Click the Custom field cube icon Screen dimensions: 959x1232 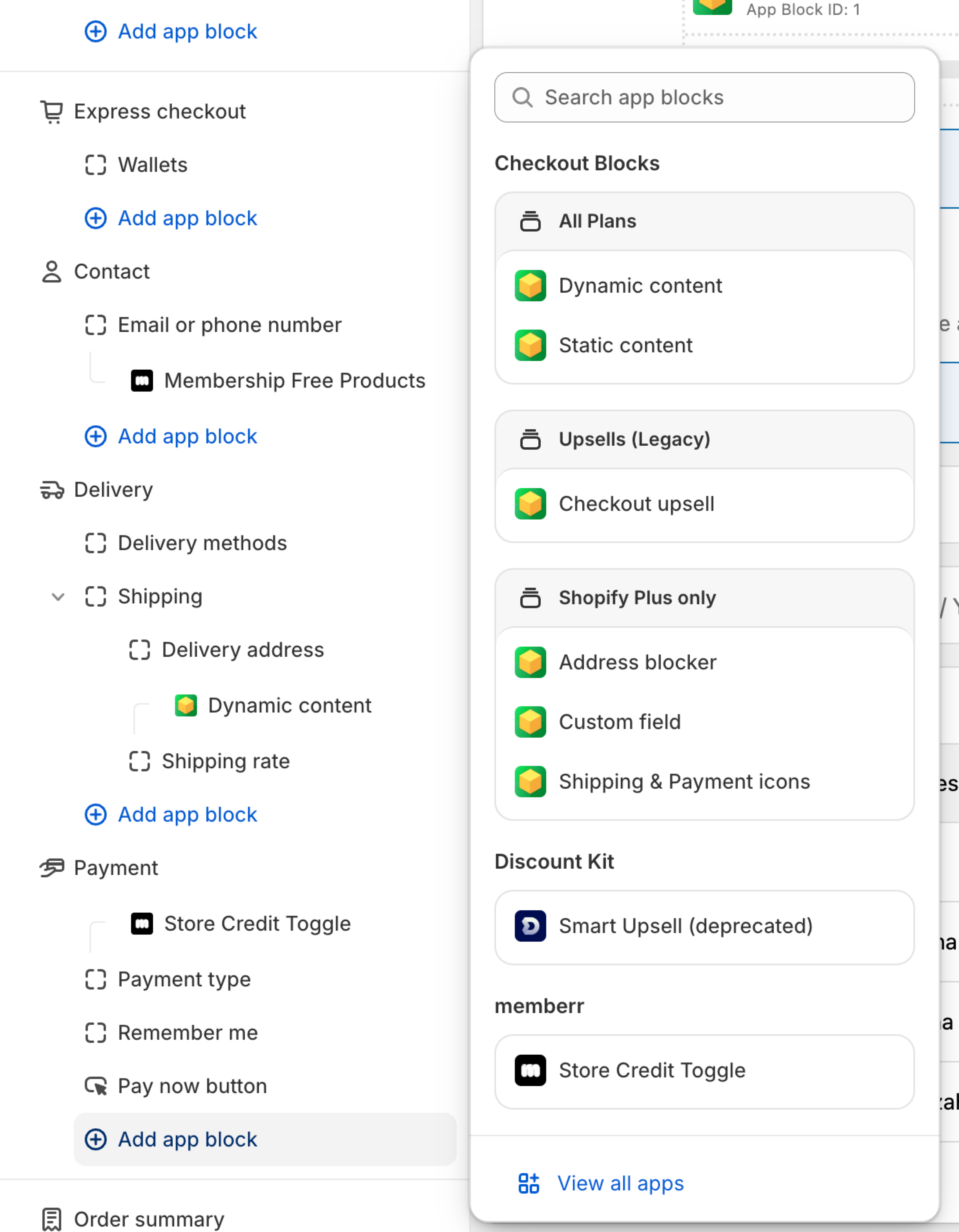point(530,722)
